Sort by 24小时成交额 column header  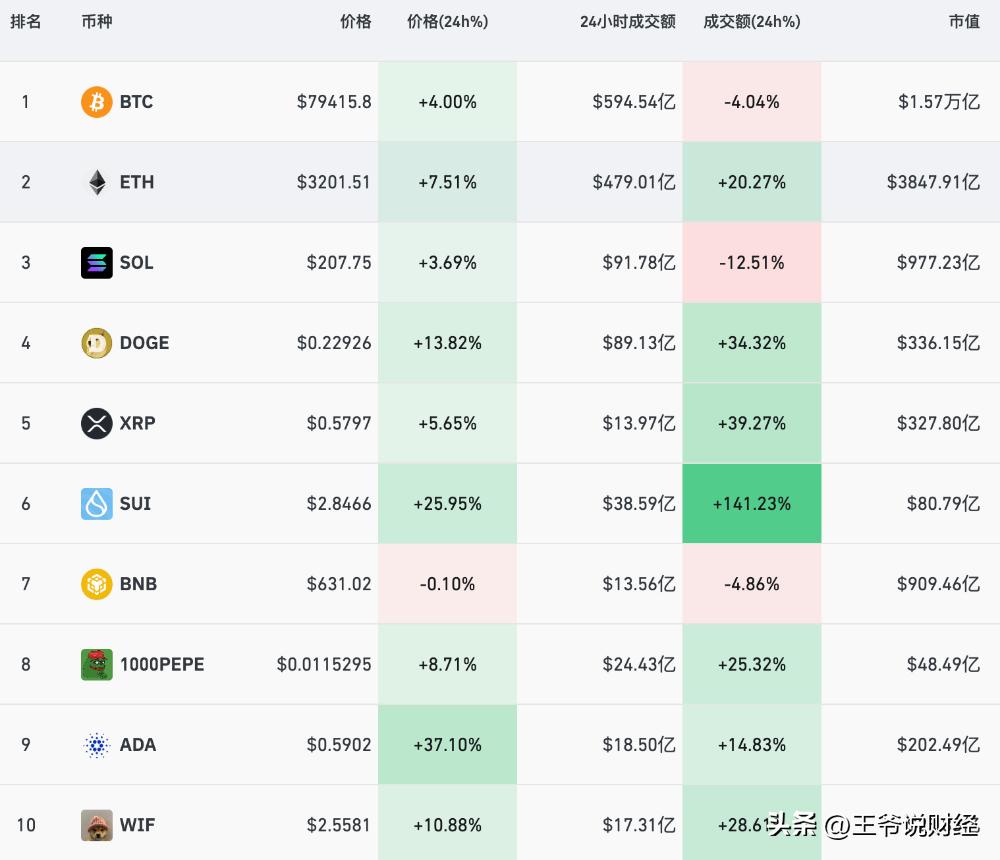[x=628, y=22]
